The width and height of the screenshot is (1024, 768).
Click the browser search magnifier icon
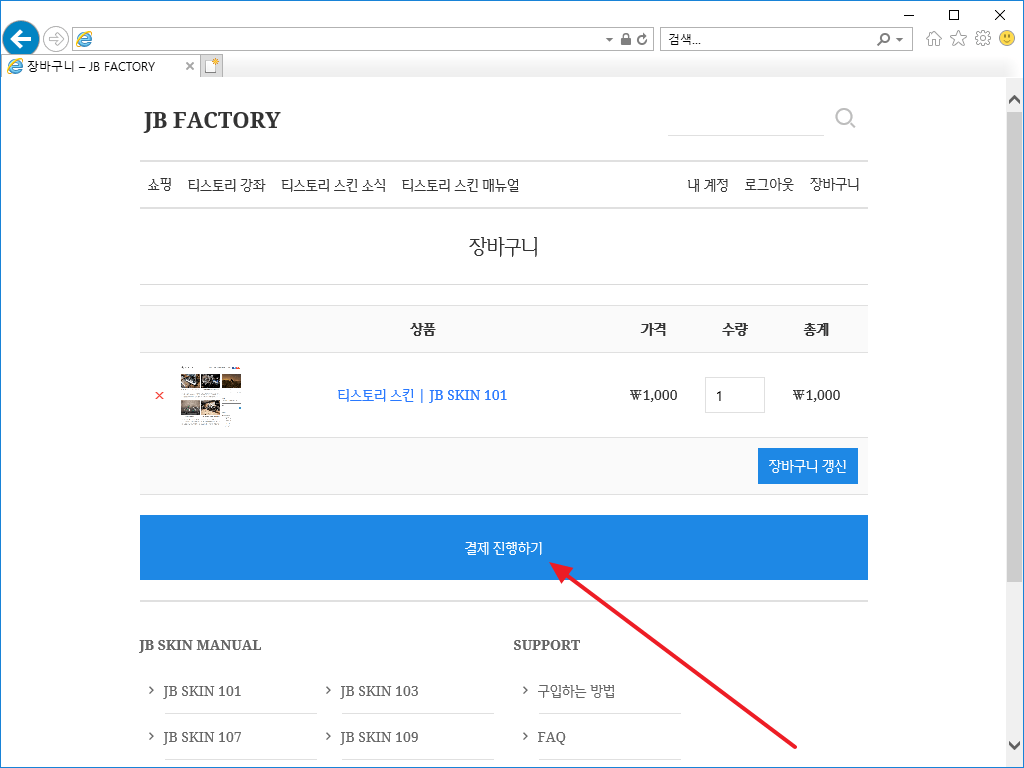[x=884, y=39]
